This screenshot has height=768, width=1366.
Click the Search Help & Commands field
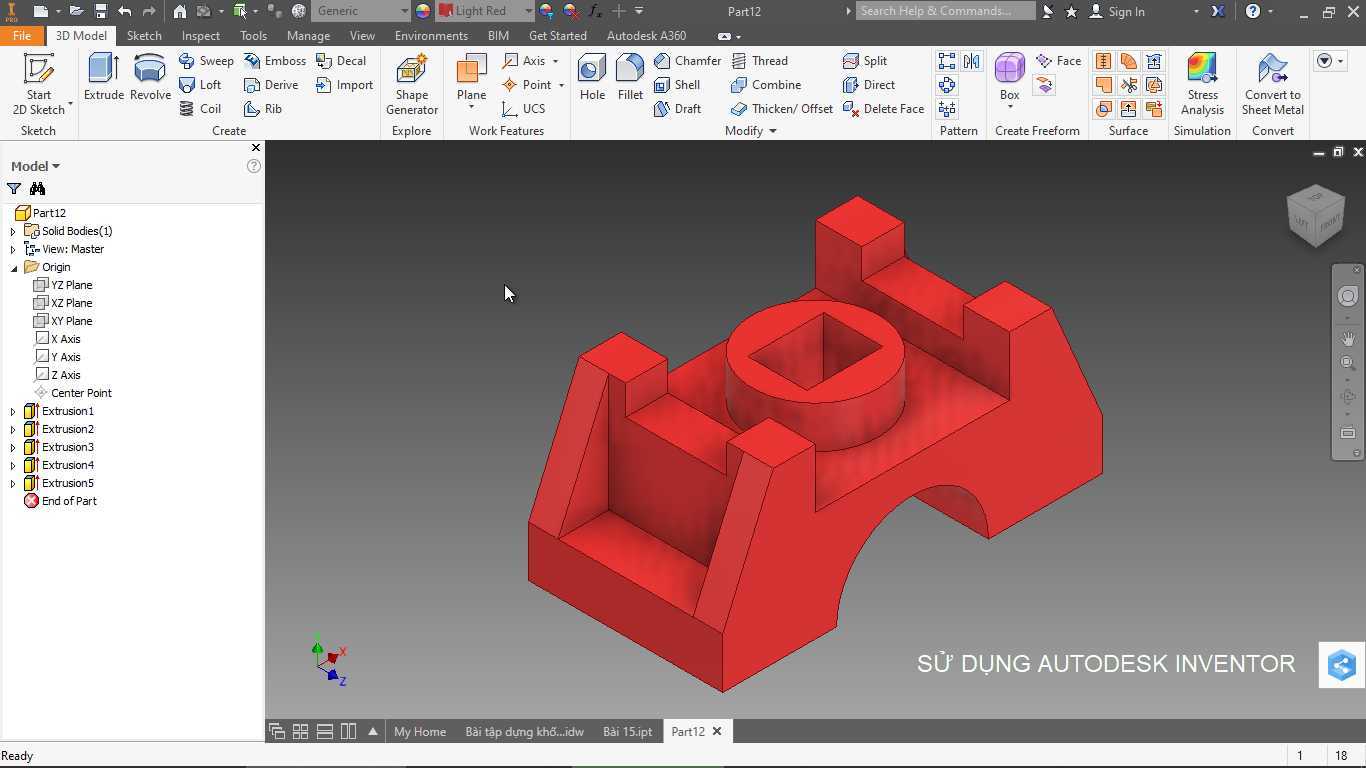[945, 11]
